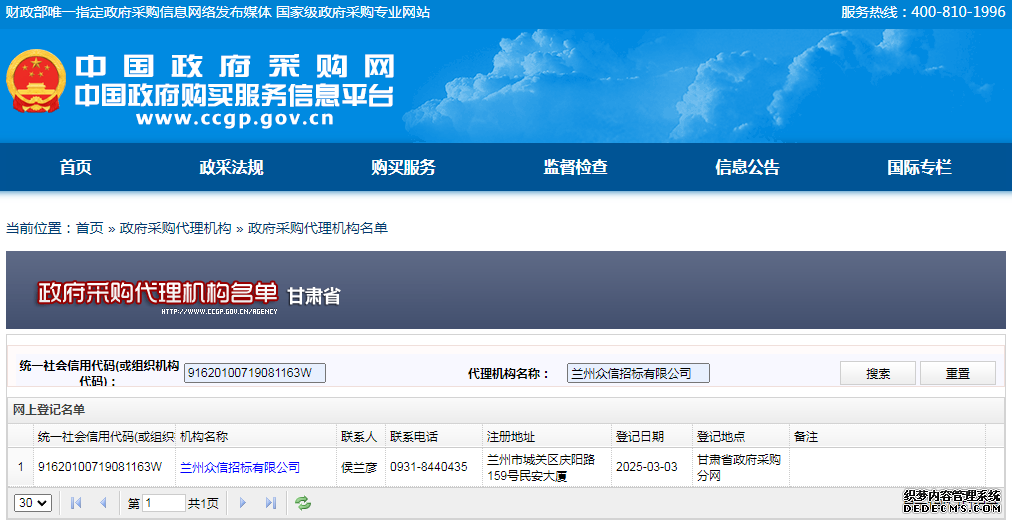Image resolution: width=1012 pixels, height=523 pixels.
Task: Open the 监督检查 navigation item
Action: click(575, 167)
